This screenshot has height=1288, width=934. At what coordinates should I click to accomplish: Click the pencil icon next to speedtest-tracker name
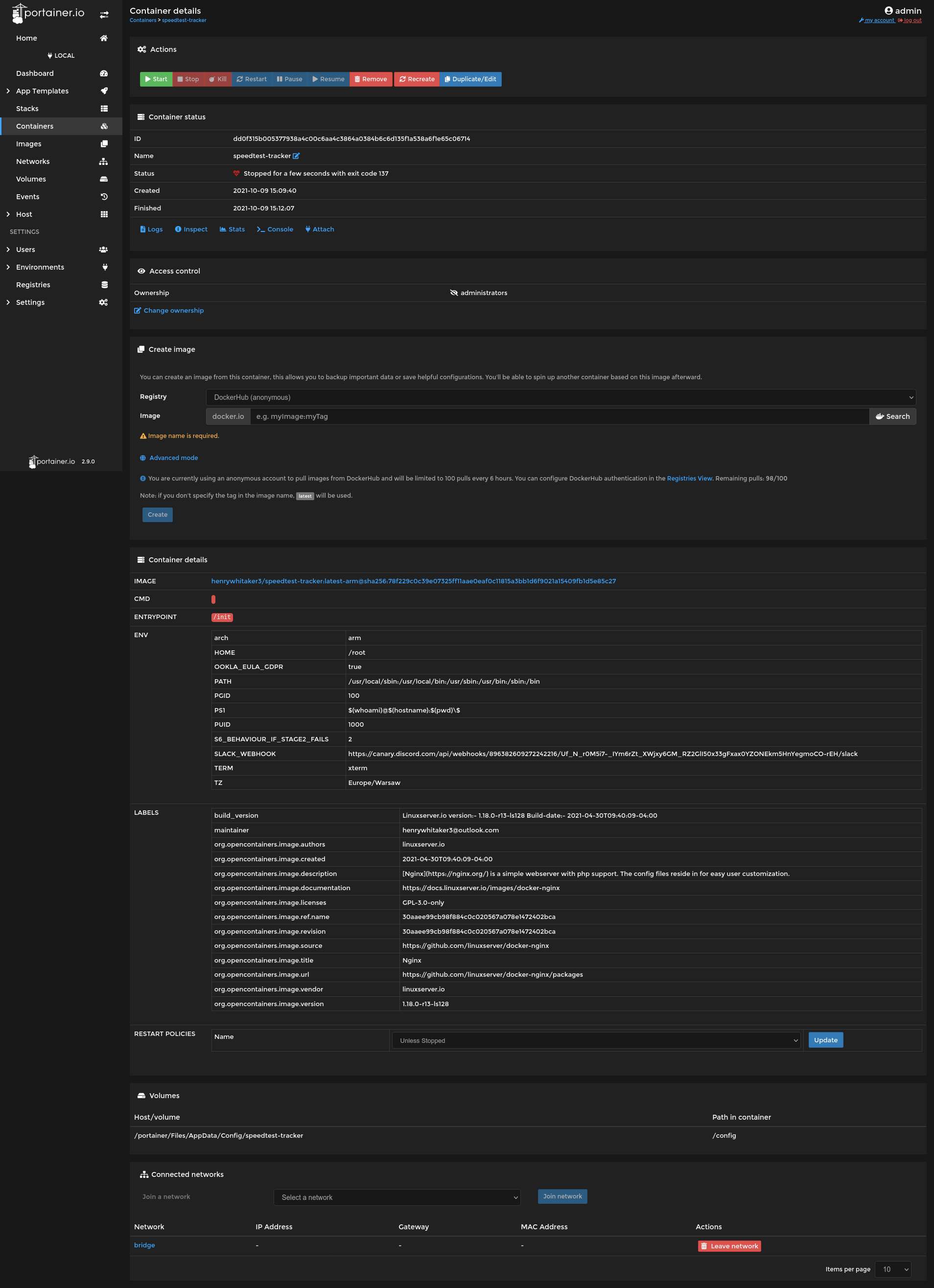pyautogui.click(x=296, y=156)
